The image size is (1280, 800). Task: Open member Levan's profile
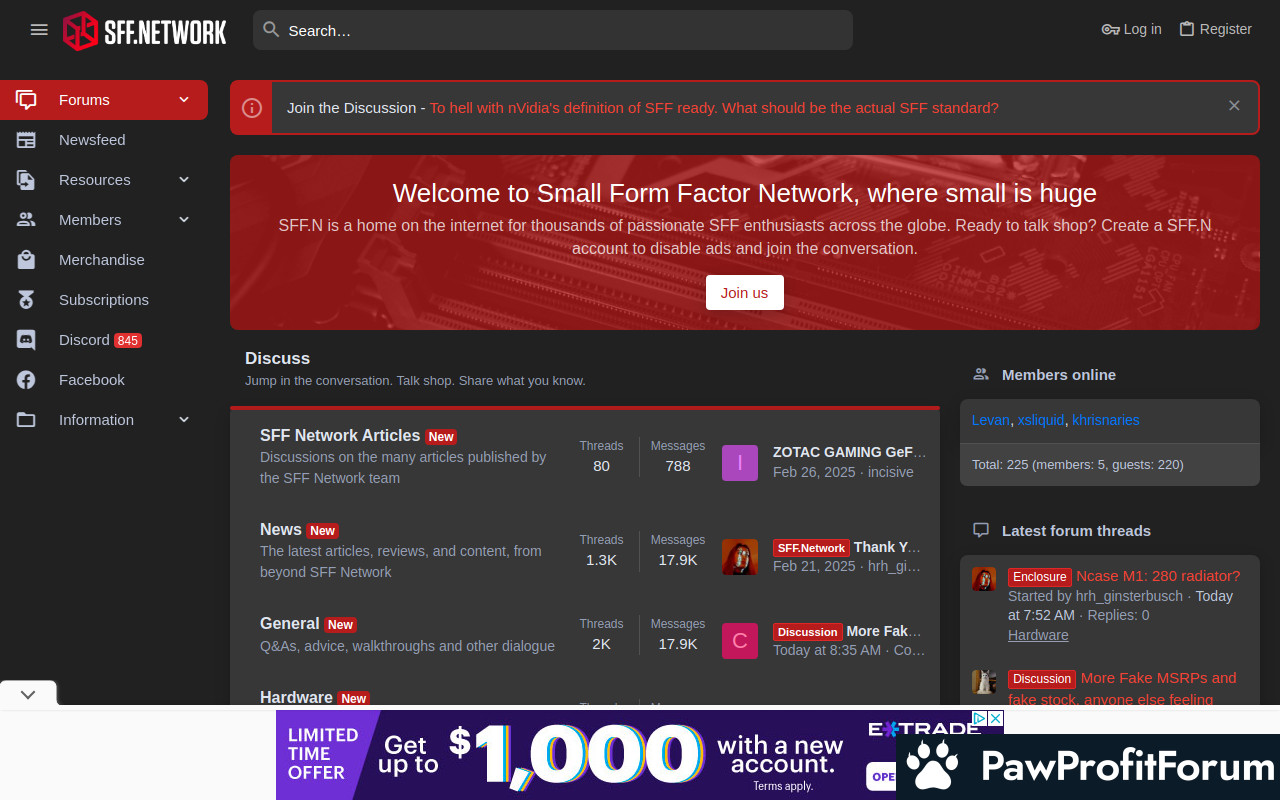[x=991, y=420]
